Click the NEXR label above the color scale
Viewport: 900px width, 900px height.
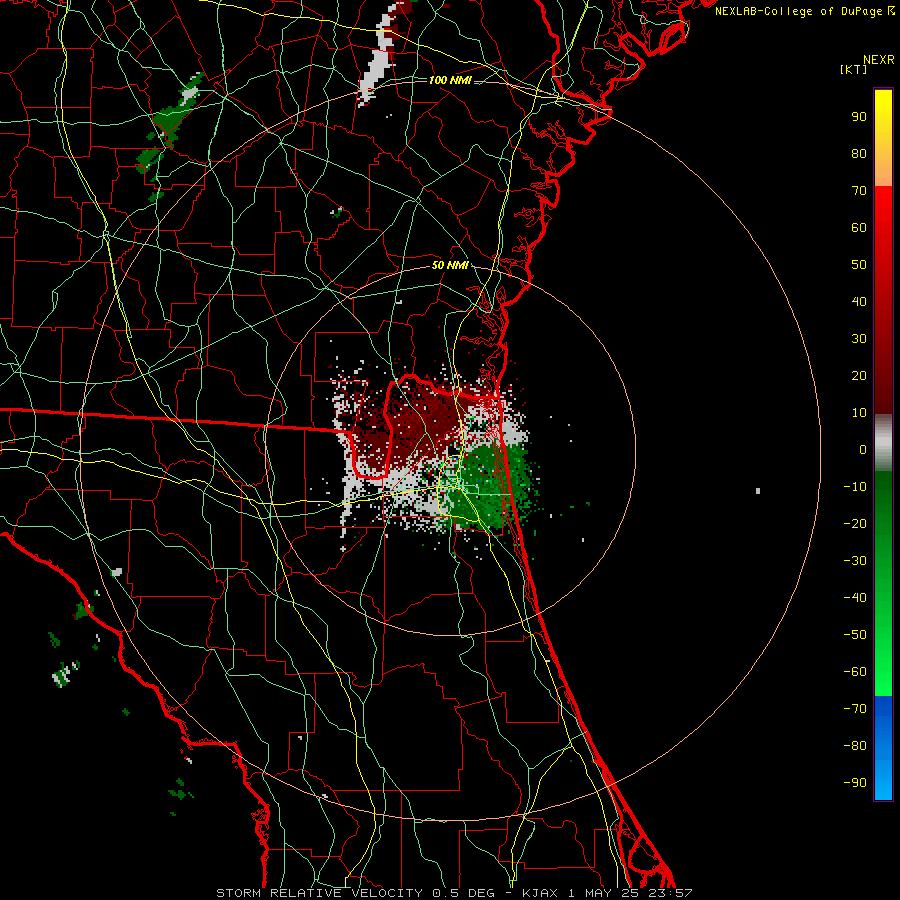coord(879,60)
